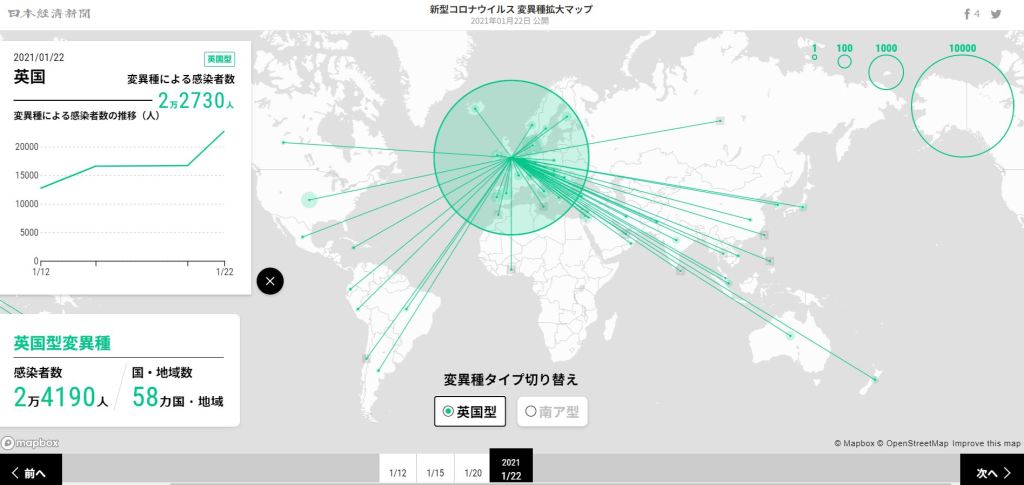Screen dimensions: 1024x485
Task: Click the 1000 legend circle
Action: pyautogui.click(x=886, y=72)
